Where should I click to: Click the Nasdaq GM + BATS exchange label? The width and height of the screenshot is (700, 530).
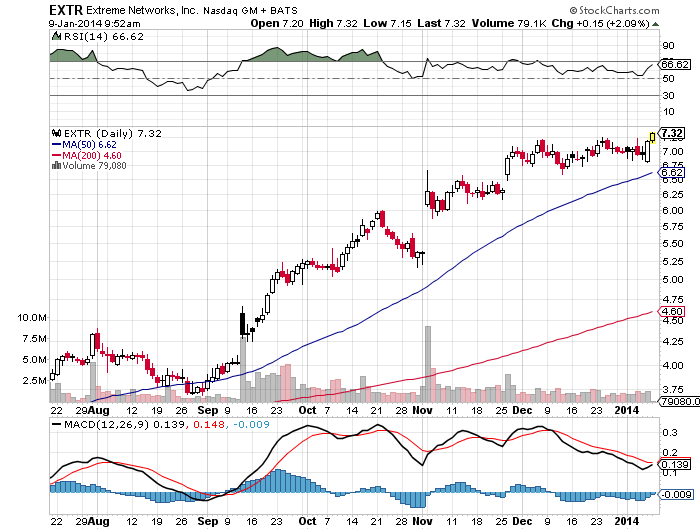point(250,10)
